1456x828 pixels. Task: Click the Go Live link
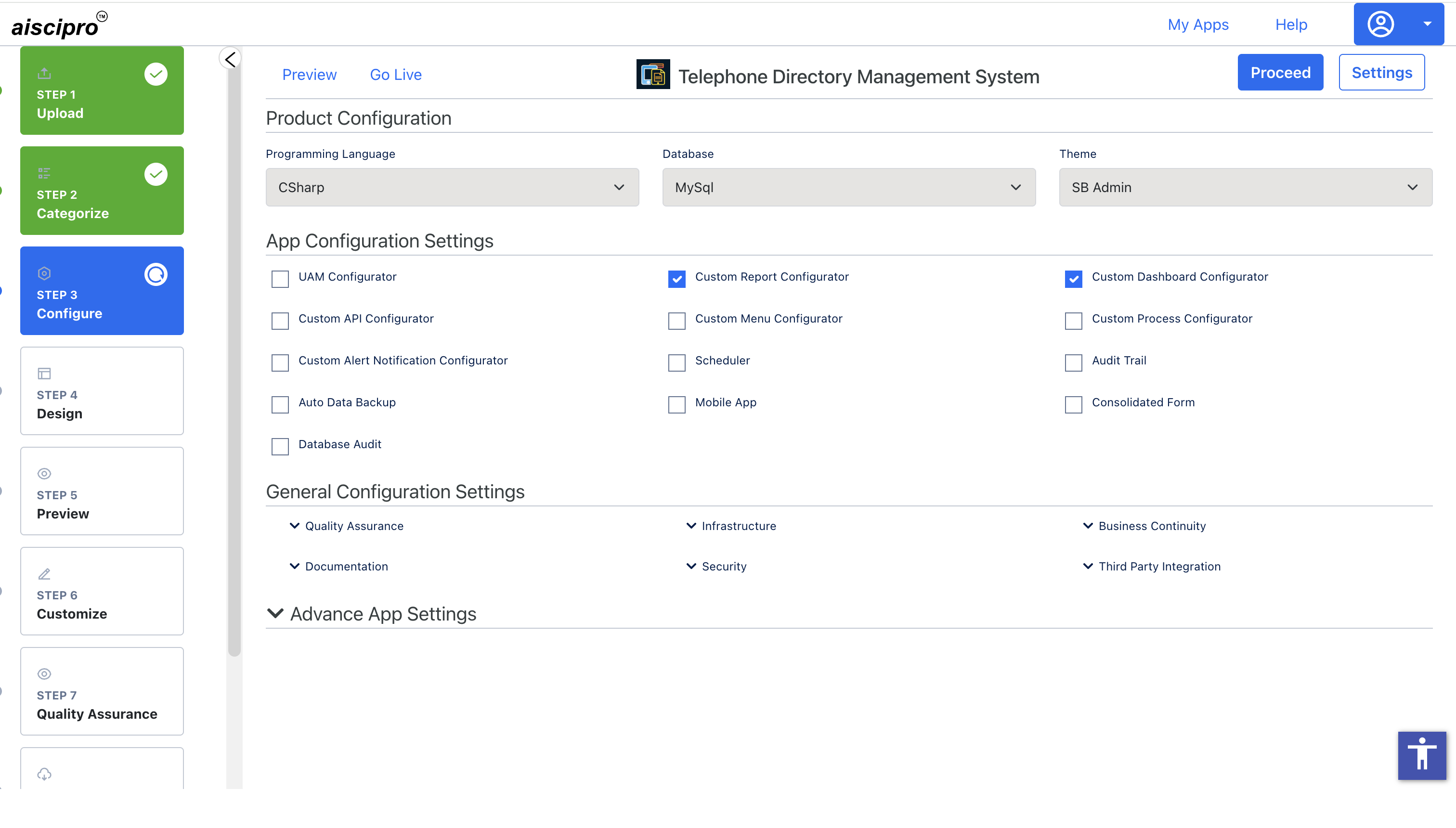(396, 75)
